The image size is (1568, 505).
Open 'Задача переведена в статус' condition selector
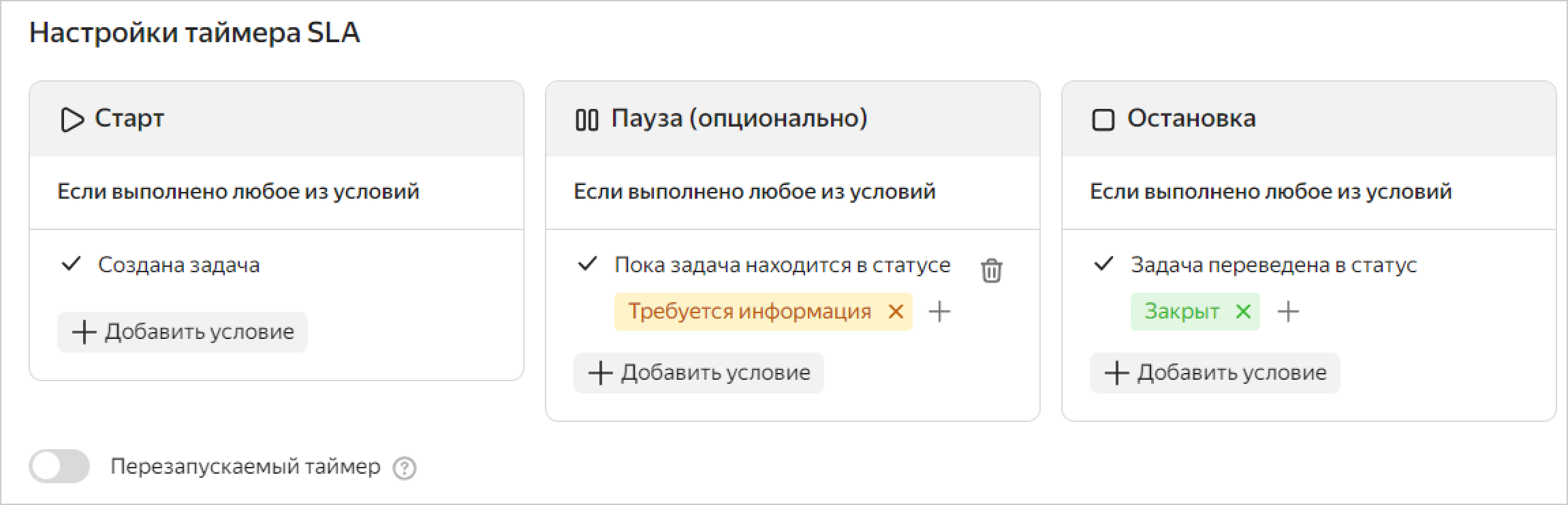(x=1273, y=265)
